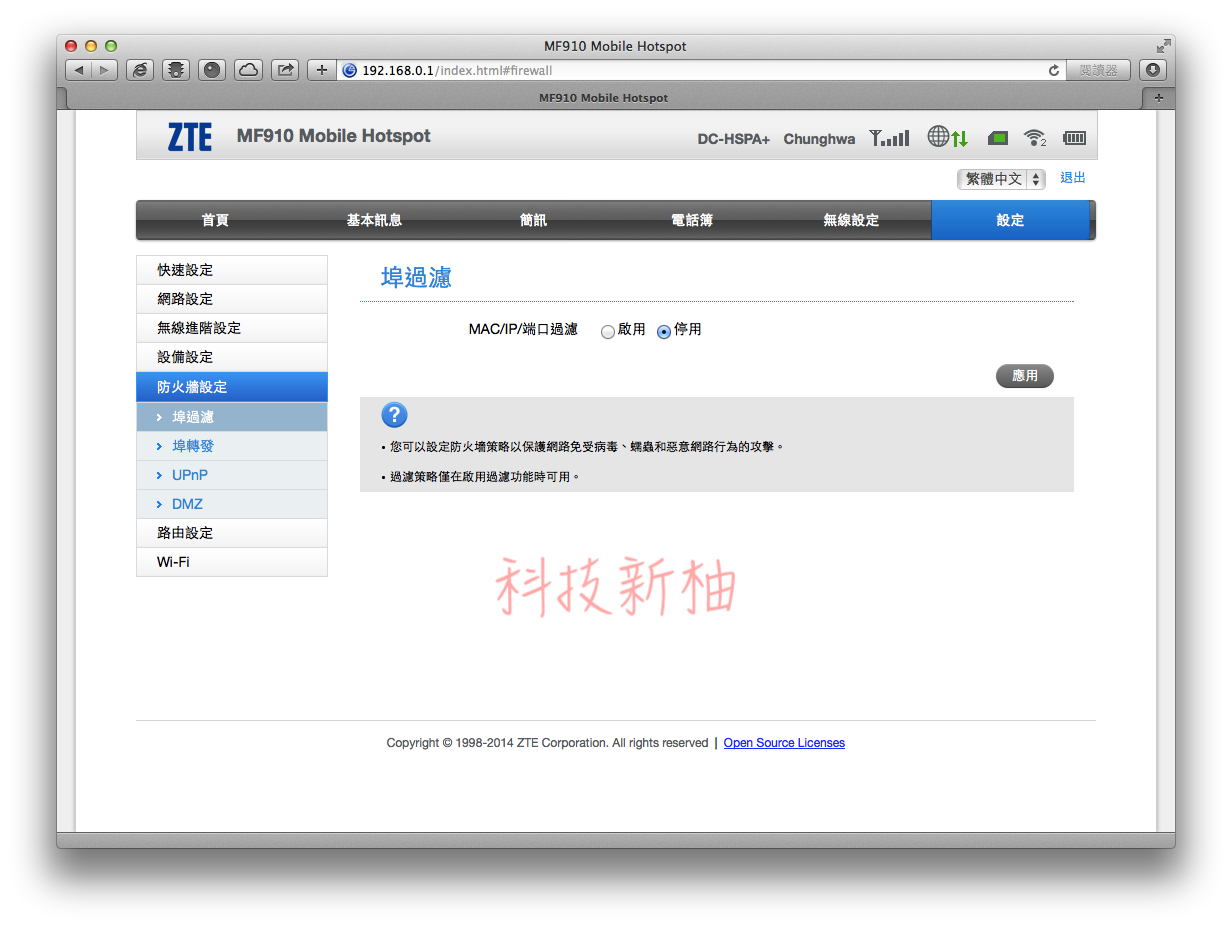Open 網路設定 in the sidebar
This screenshot has width=1232, height=927.
pyautogui.click(x=232, y=299)
